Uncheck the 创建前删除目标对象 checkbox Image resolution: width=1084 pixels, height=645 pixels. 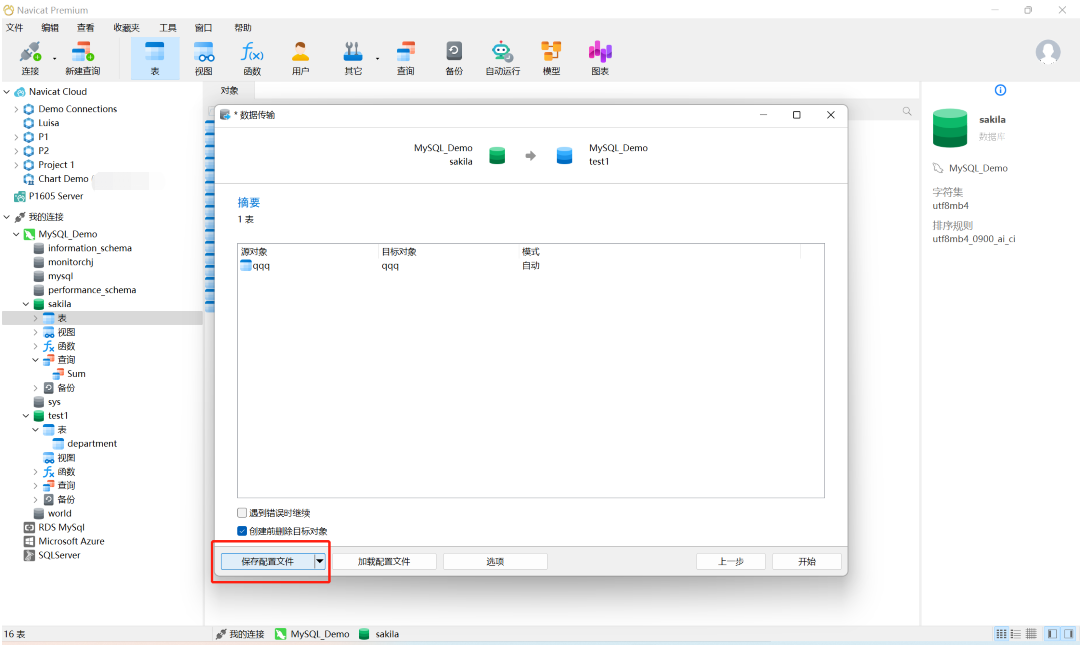(x=242, y=531)
